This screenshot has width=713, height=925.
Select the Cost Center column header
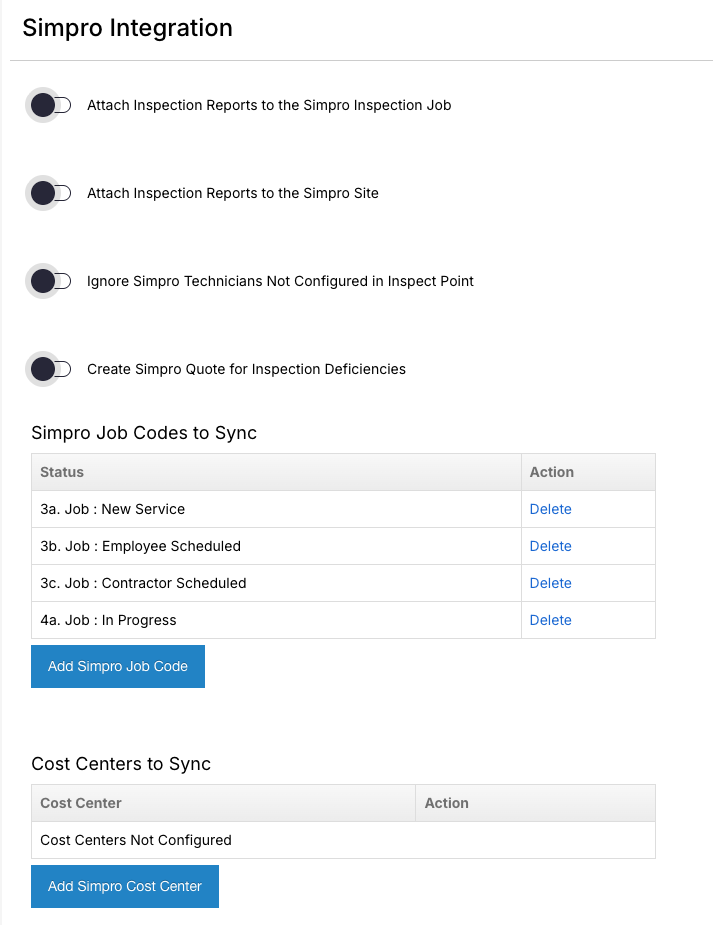[x=81, y=803]
